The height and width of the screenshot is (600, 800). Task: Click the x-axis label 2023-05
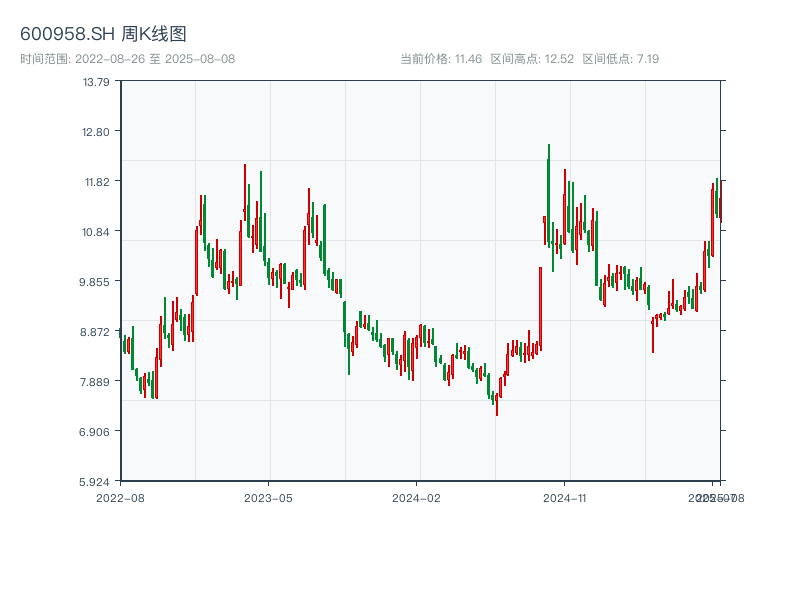(x=268, y=498)
